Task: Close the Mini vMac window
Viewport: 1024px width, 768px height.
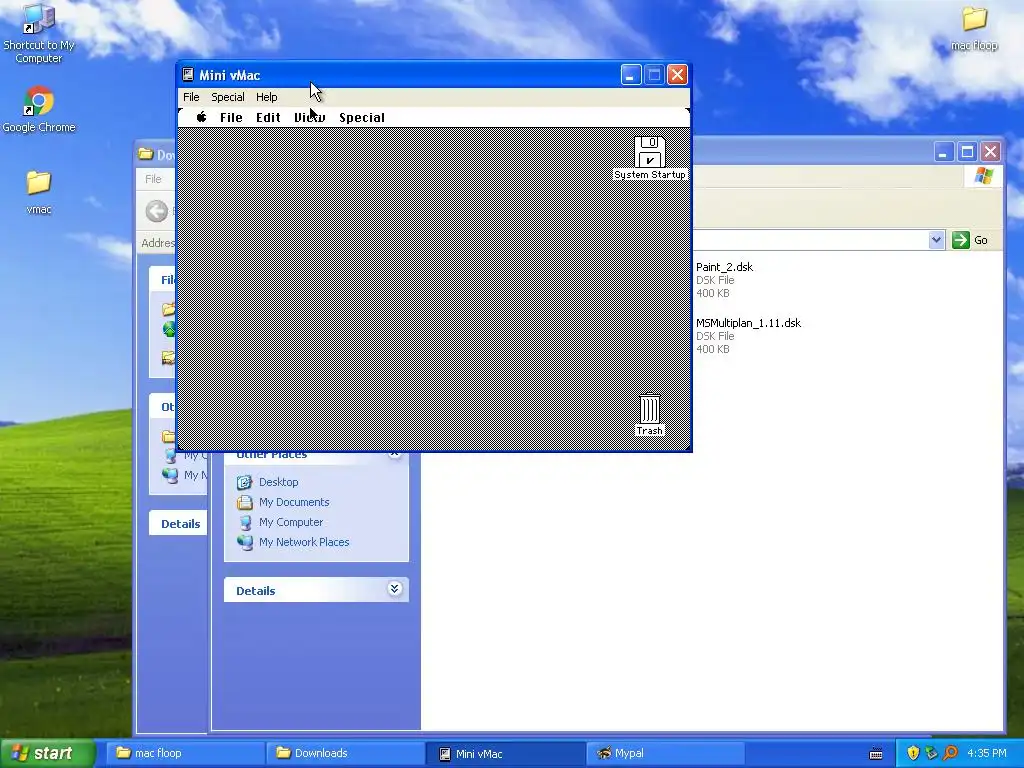Action: [x=677, y=75]
